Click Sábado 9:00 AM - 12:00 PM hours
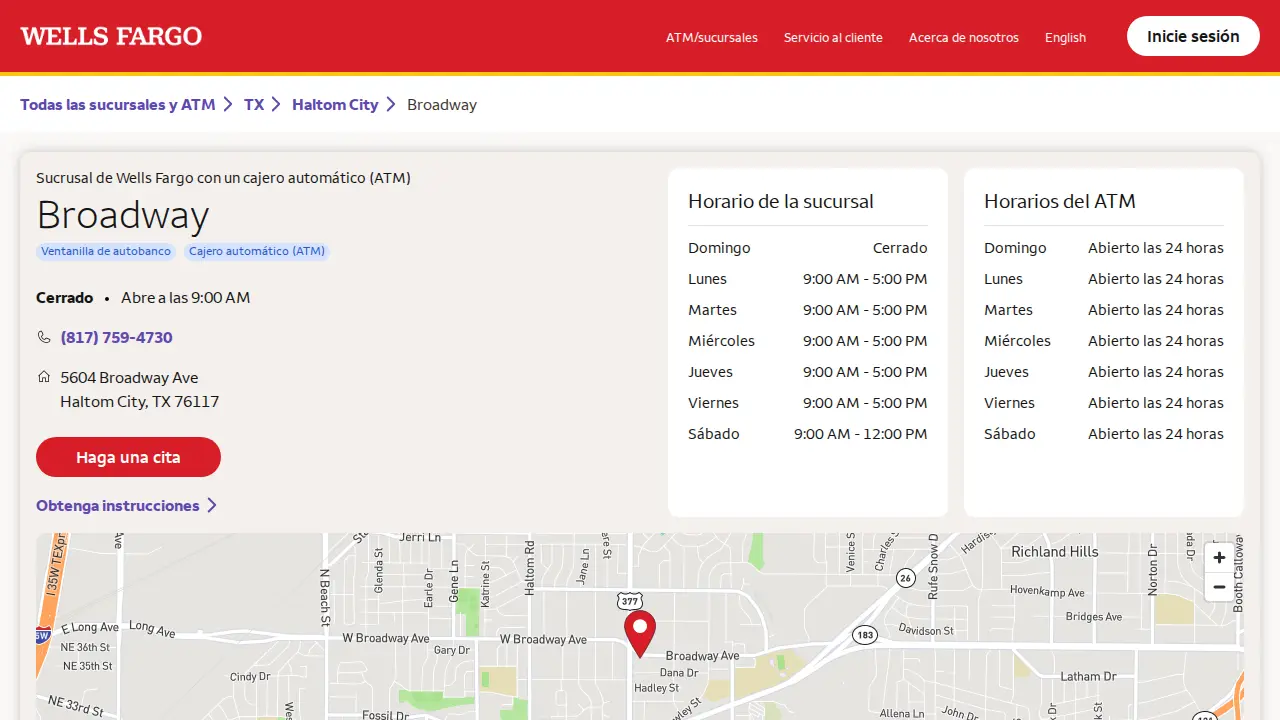Image resolution: width=1280 pixels, height=720 pixels. tap(808, 434)
